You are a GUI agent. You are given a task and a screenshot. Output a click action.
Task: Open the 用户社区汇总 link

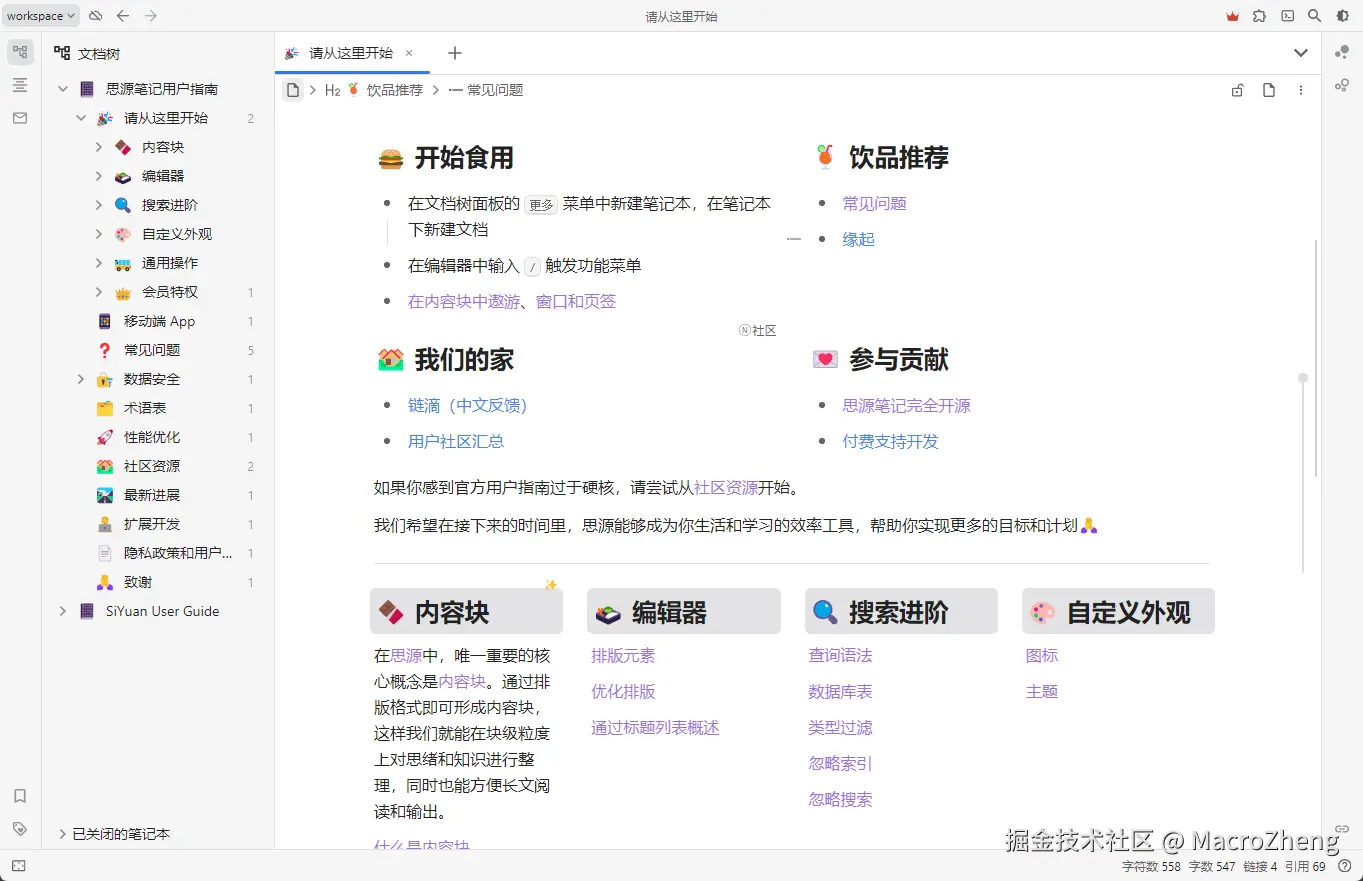pos(456,442)
